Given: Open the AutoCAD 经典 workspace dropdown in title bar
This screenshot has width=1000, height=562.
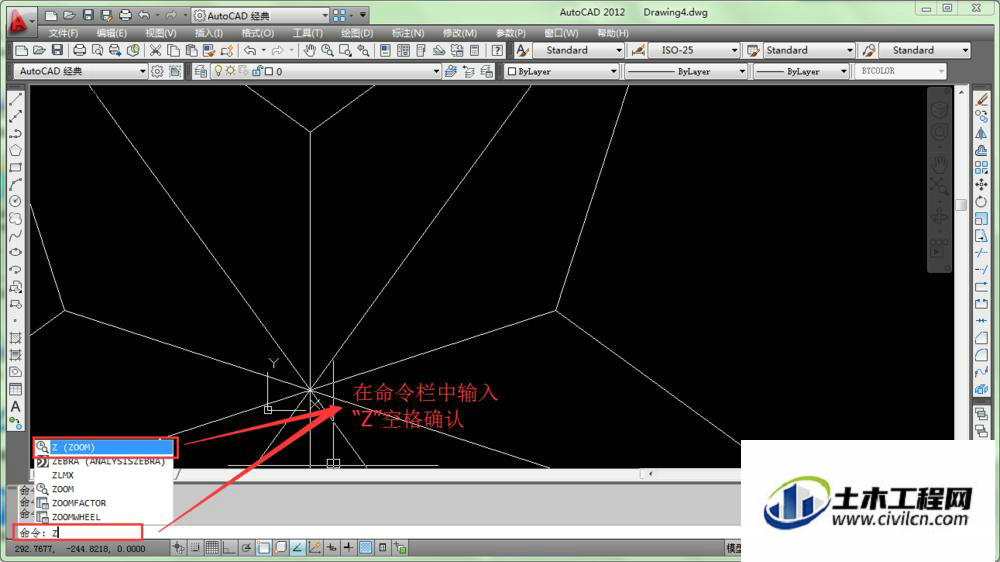Looking at the screenshot, I should pos(325,15).
